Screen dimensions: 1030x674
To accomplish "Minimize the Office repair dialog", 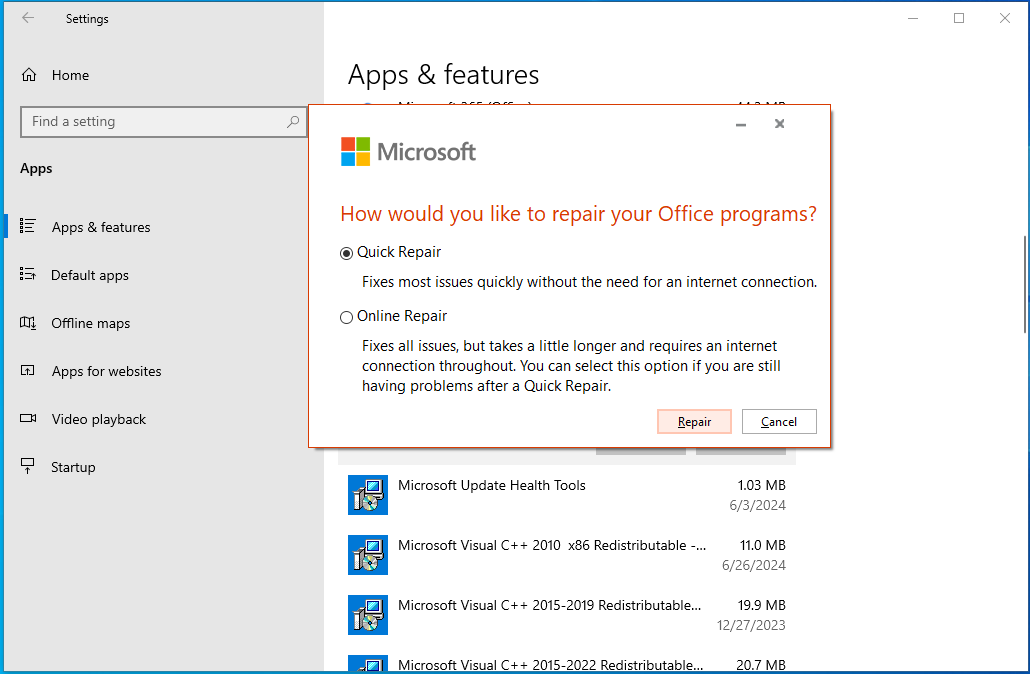I will point(741,124).
